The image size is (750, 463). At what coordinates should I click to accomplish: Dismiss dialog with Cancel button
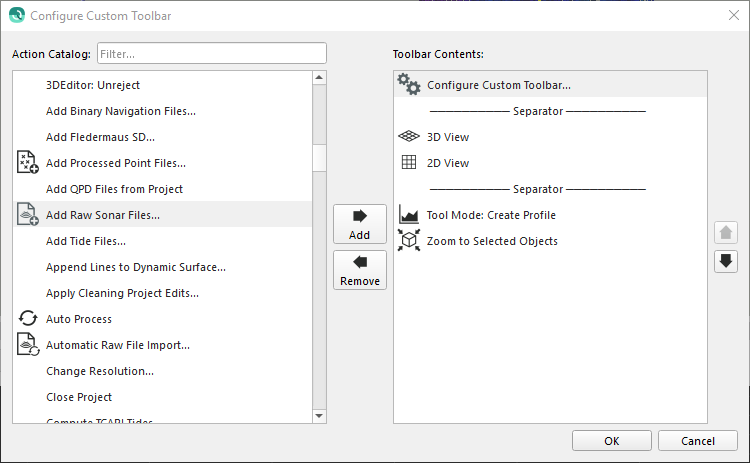coord(697,441)
